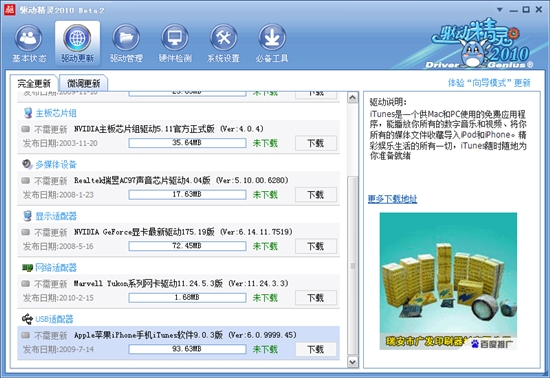Select the 多媒体设备 category heading
Viewport: 550px width, 378px height.
pyautogui.click(x=56, y=164)
